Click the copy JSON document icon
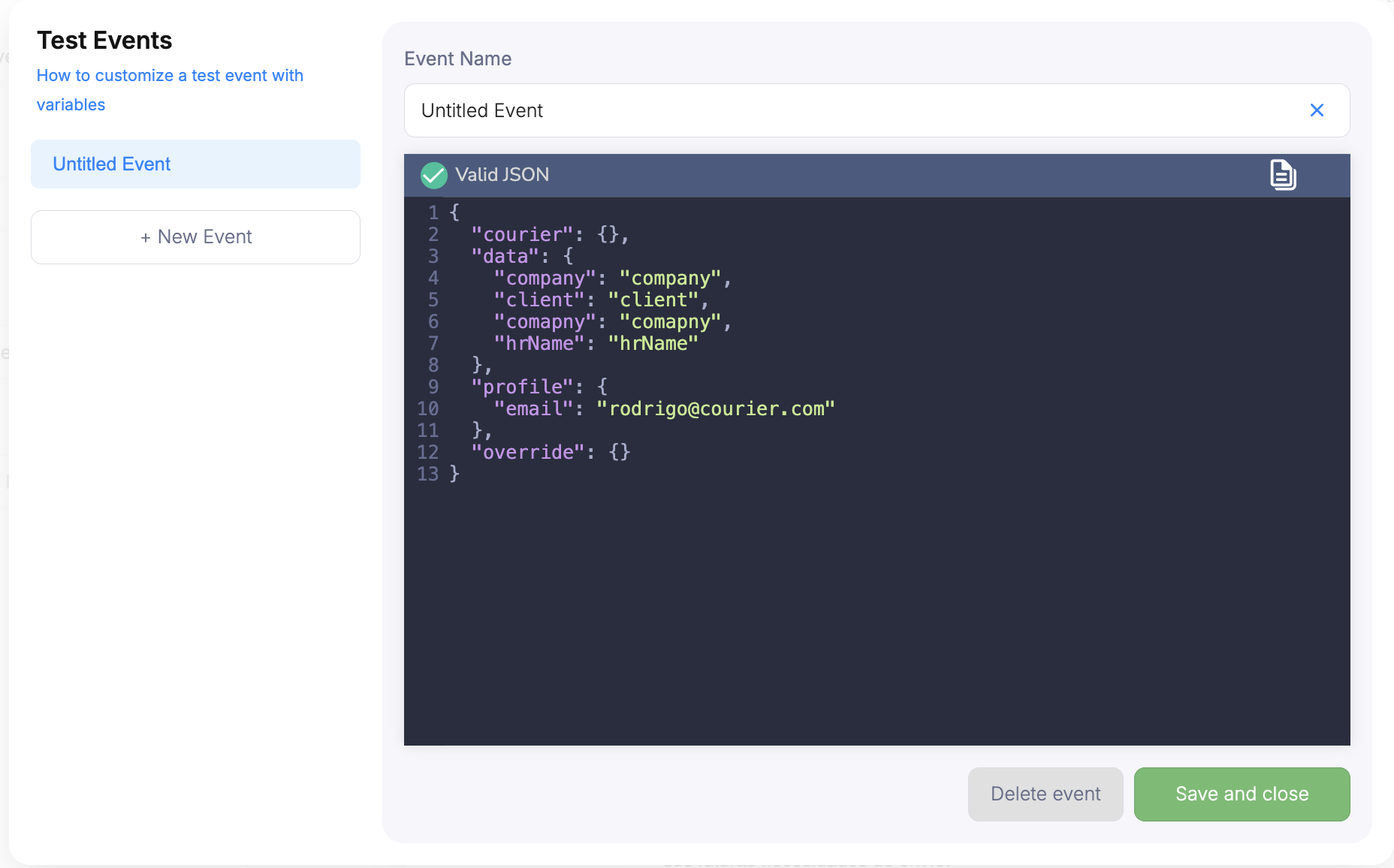The image size is (1394, 868). [1283, 175]
